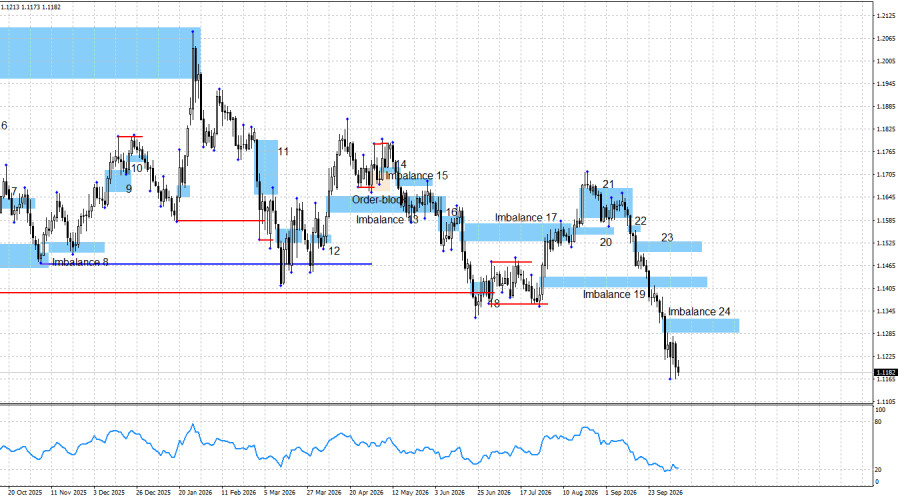The image size is (900, 500).
Task: Select zone label '10'
Action: (x=137, y=168)
